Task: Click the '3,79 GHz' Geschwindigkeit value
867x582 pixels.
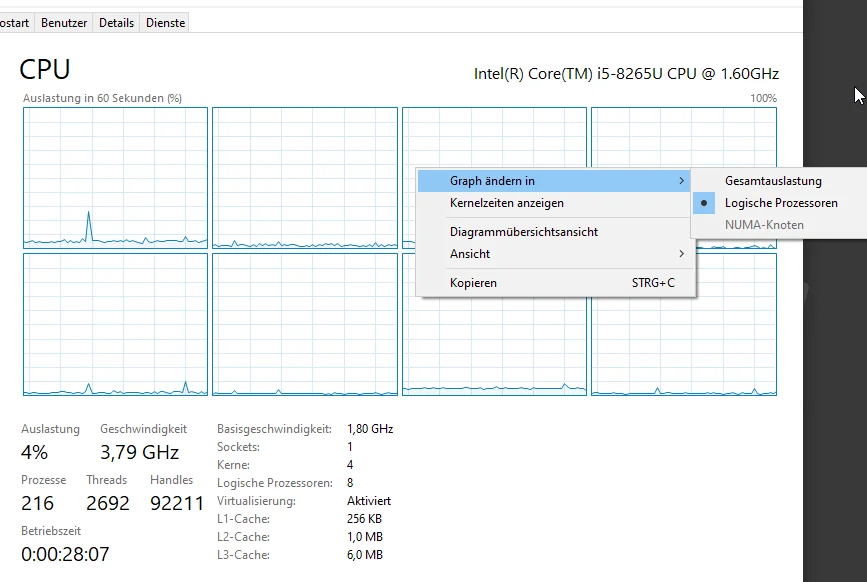Action: point(139,452)
